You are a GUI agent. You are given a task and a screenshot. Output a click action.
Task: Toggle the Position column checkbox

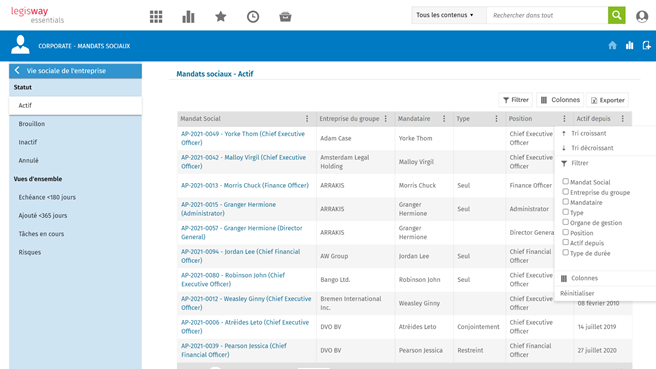point(565,232)
